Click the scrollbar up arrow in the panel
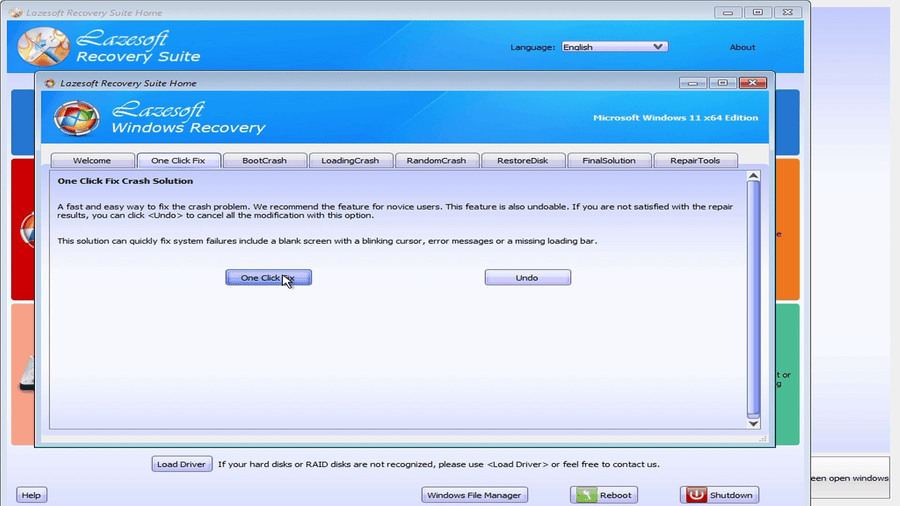This screenshot has height=506, width=900. pos(754,176)
